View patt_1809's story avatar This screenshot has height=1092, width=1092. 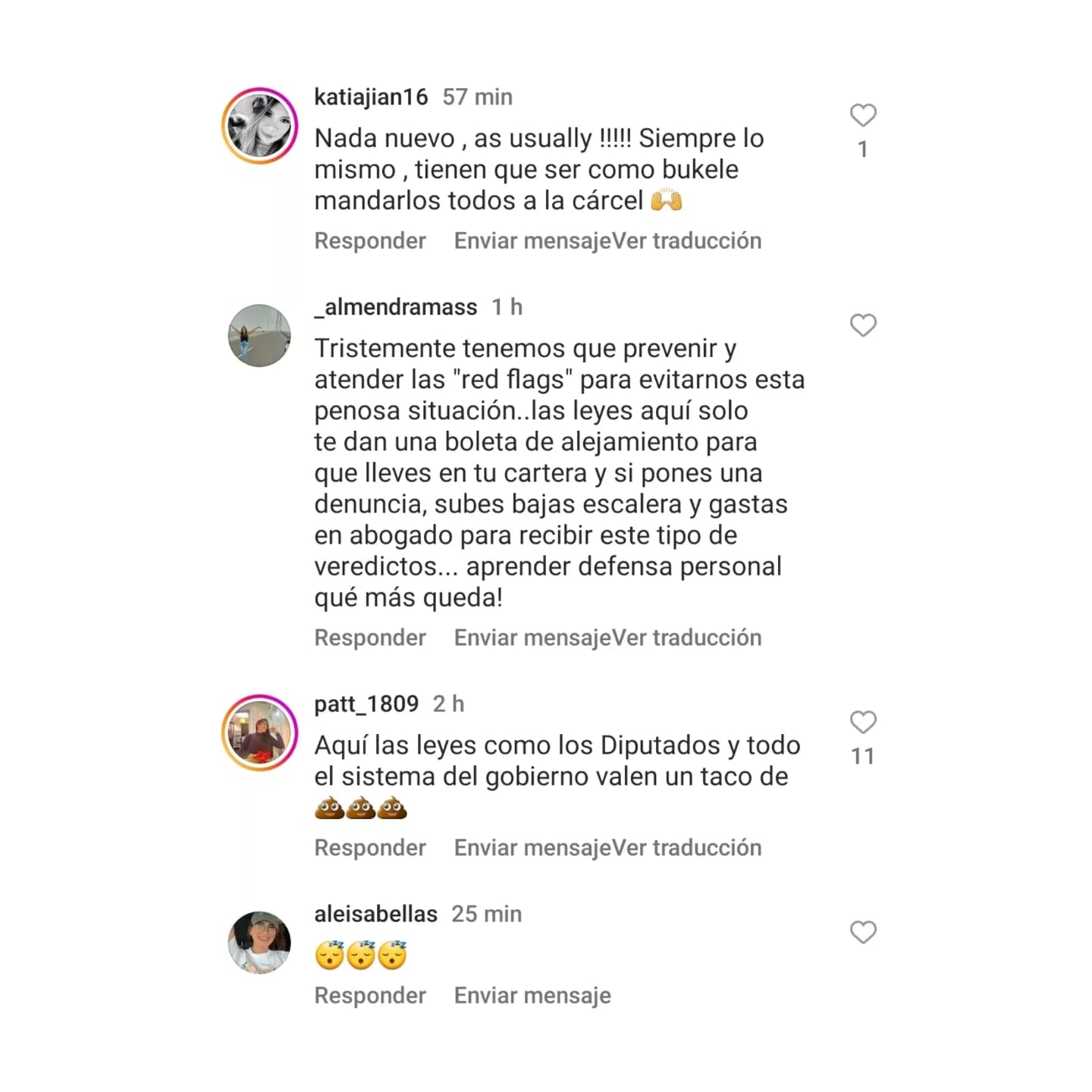coord(259,733)
